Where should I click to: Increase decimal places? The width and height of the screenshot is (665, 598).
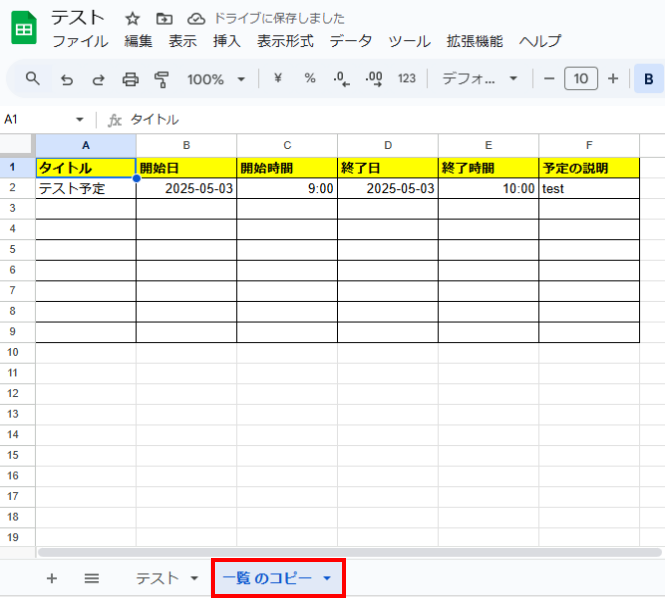point(374,79)
